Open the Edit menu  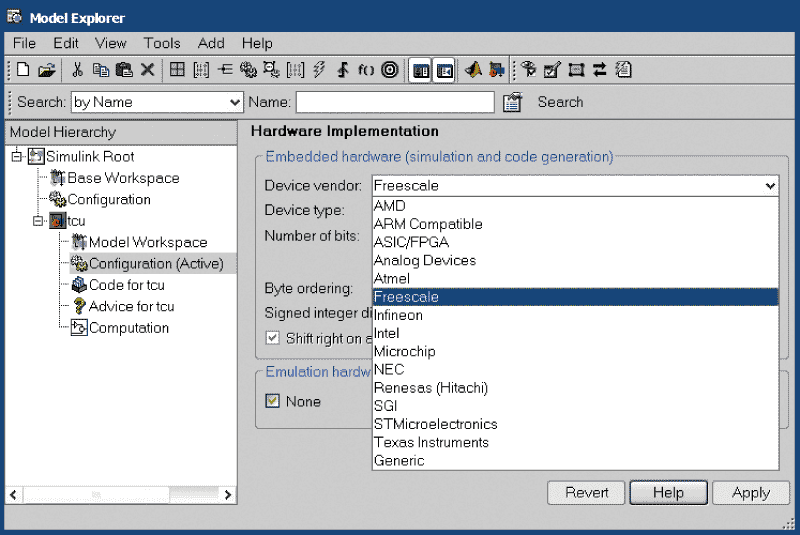coord(66,43)
